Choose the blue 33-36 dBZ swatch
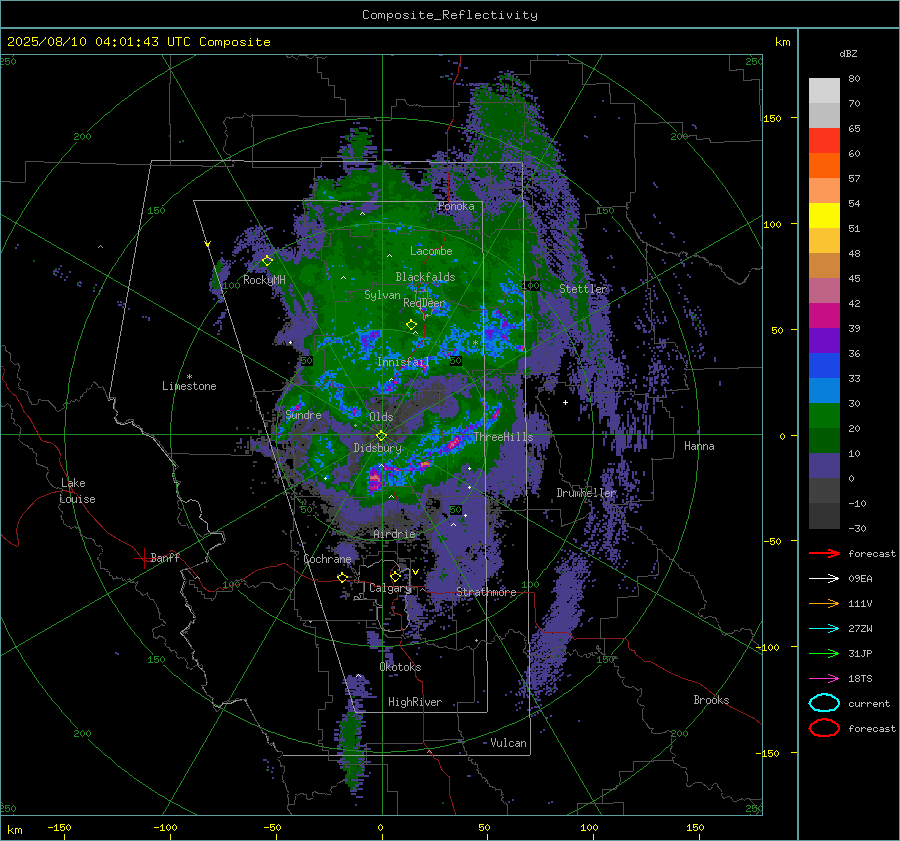Screen dimensions: 900x841 [824, 366]
